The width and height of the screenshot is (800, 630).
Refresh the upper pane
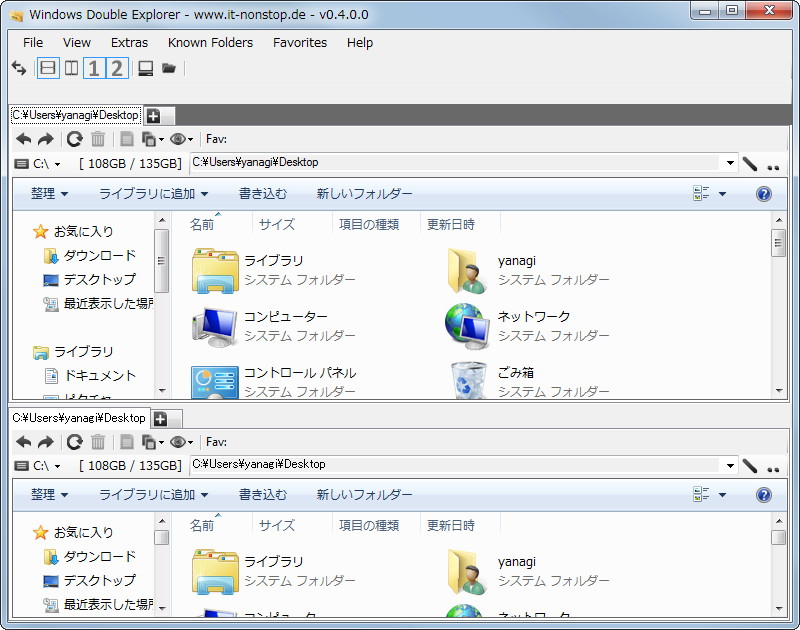[74, 139]
